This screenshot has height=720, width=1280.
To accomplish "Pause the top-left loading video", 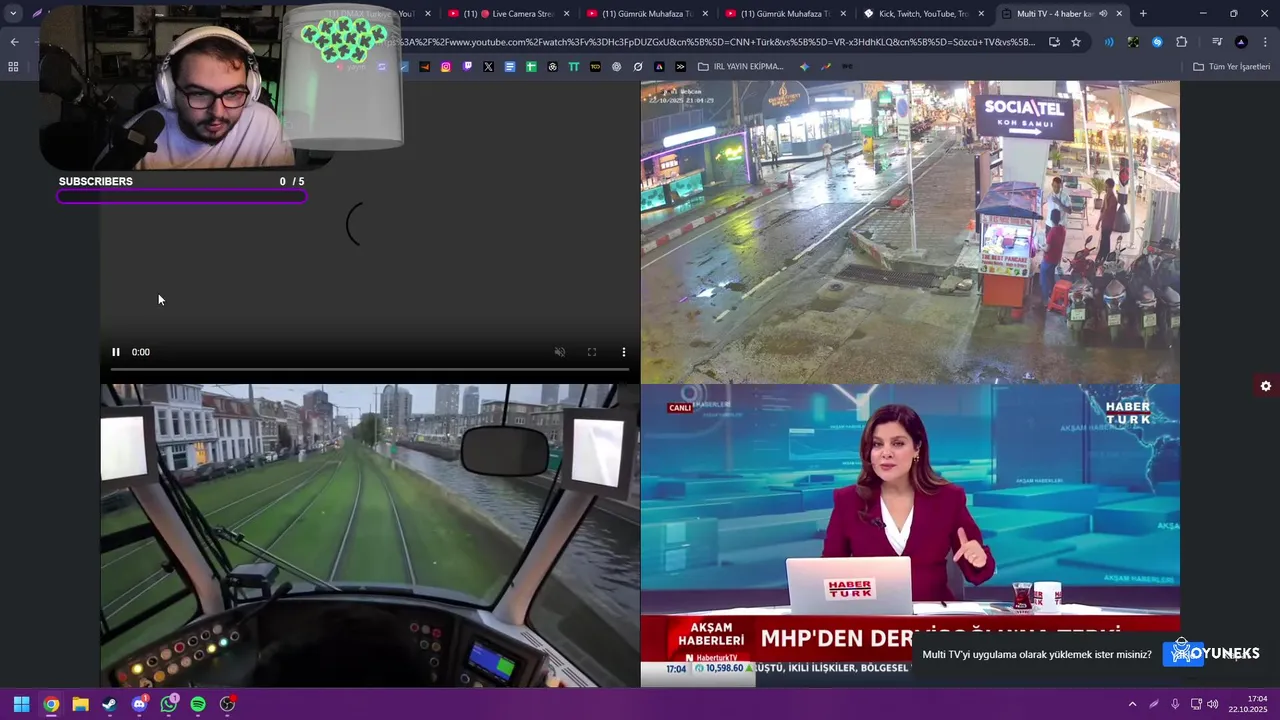I will click(116, 352).
